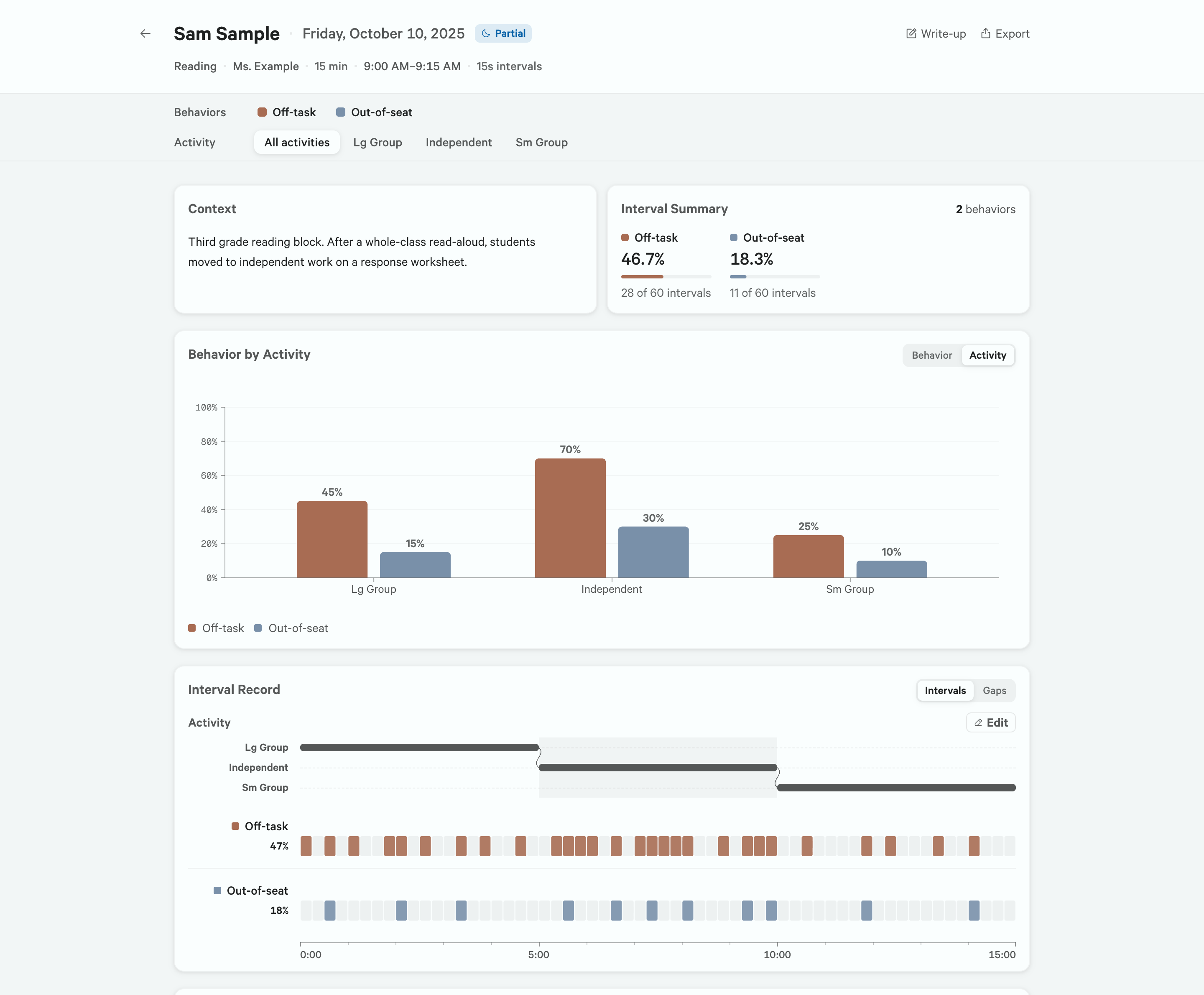Select the Independent timeline segment
Image resolution: width=1204 pixels, height=995 pixels.
(658, 768)
